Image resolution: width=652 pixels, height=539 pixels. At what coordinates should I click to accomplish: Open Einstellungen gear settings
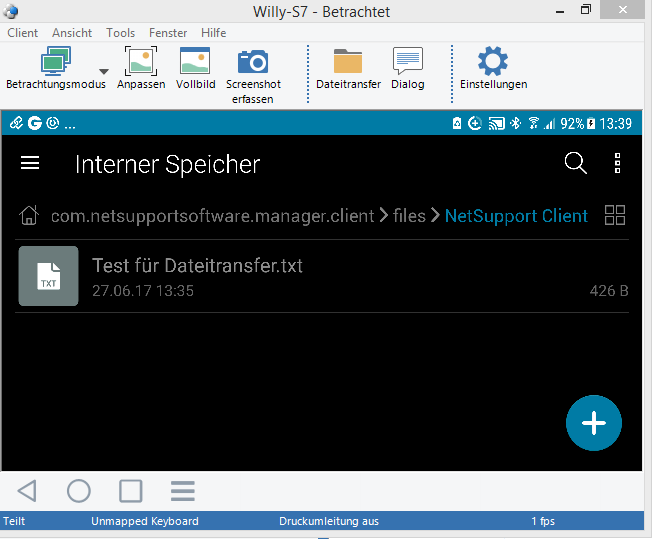point(493,62)
